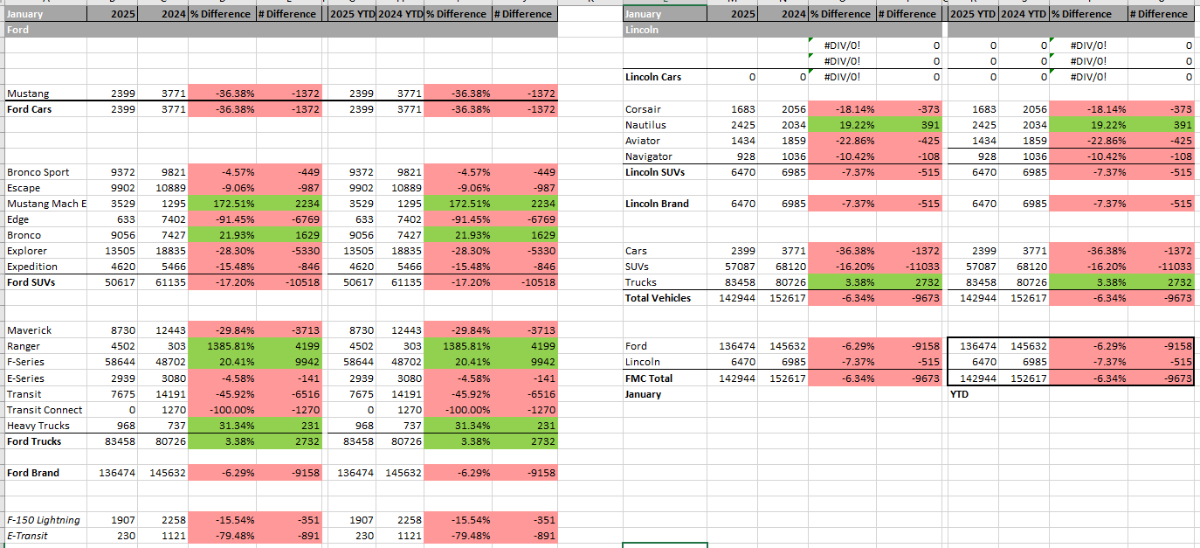Image resolution: width=1200 pixels, height=548 pixels.
Task: Click the Ford table's January header cell
Action: click(45, 14)
